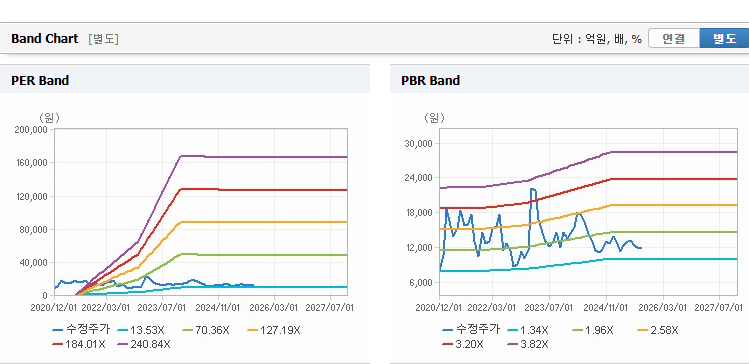The image size is (749, 364).
Task: Click the PBR Band panel header
Action: coord(569,79)
